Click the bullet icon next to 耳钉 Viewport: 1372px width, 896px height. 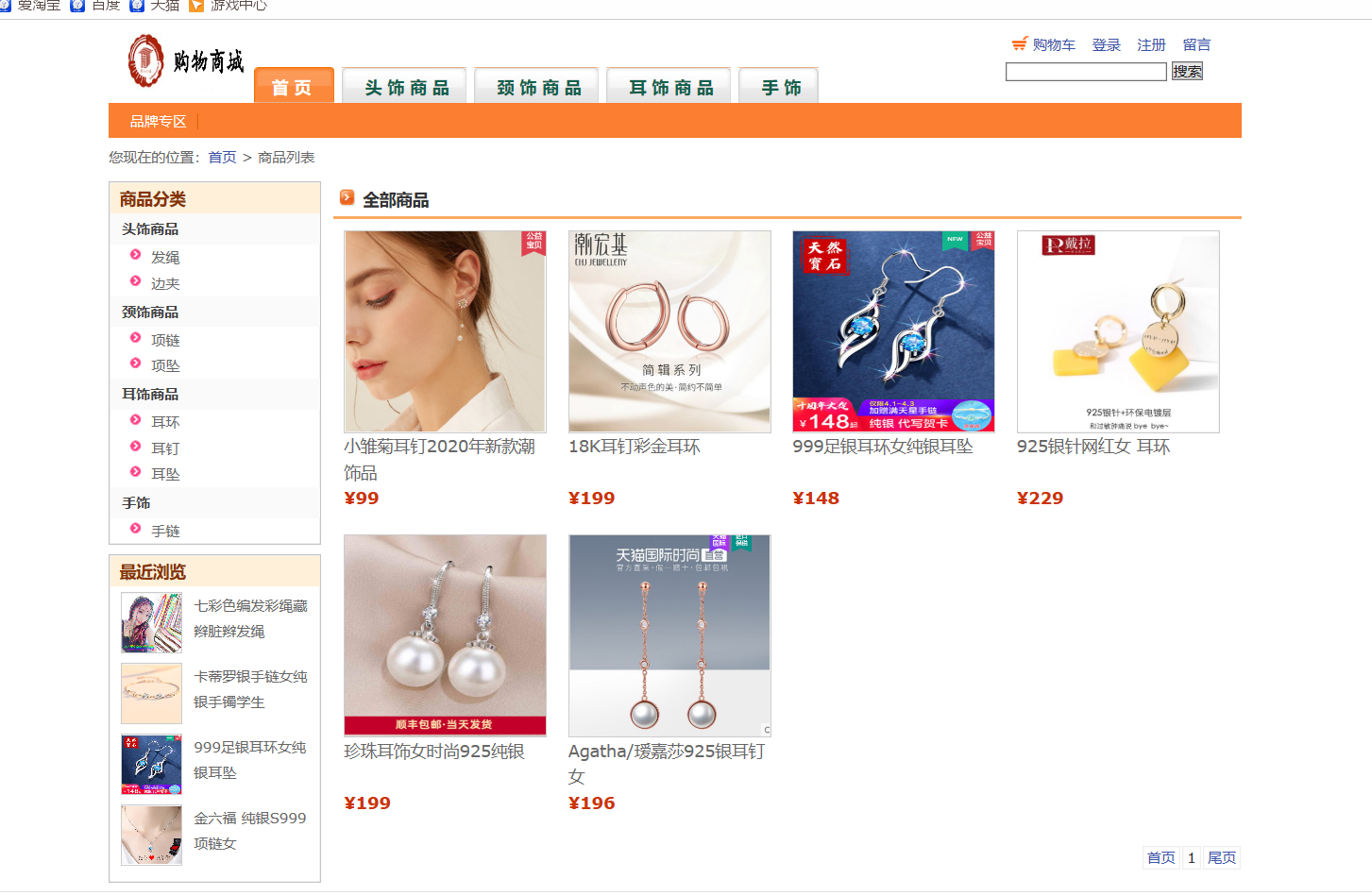(x=135, y=447)
